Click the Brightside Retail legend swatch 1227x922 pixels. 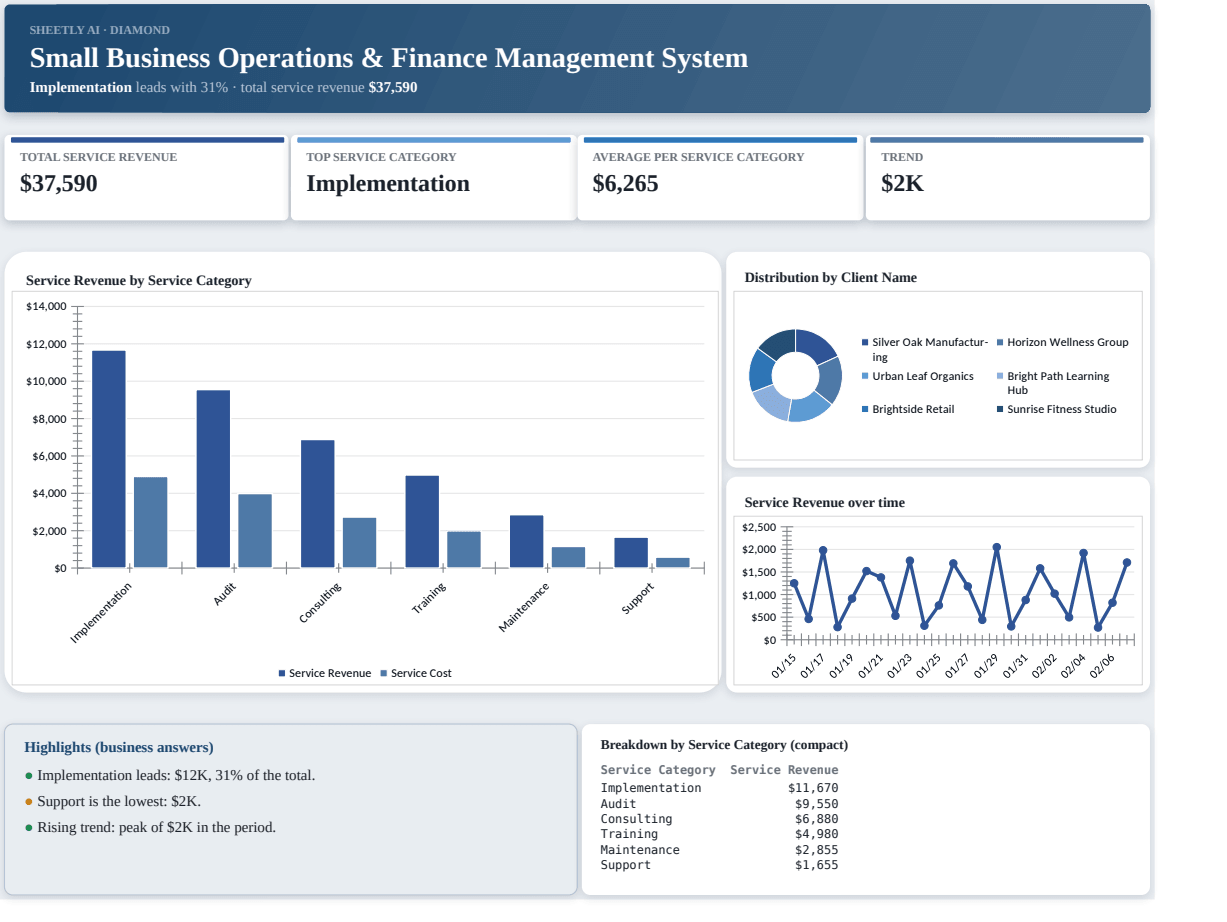pos(865,410)
